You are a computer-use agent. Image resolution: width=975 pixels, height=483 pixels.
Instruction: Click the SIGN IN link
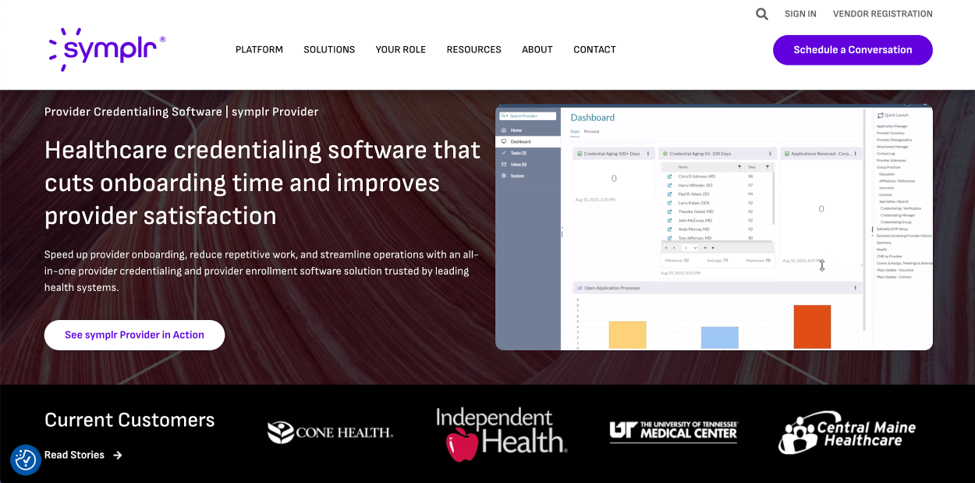[x=800, y=14]
